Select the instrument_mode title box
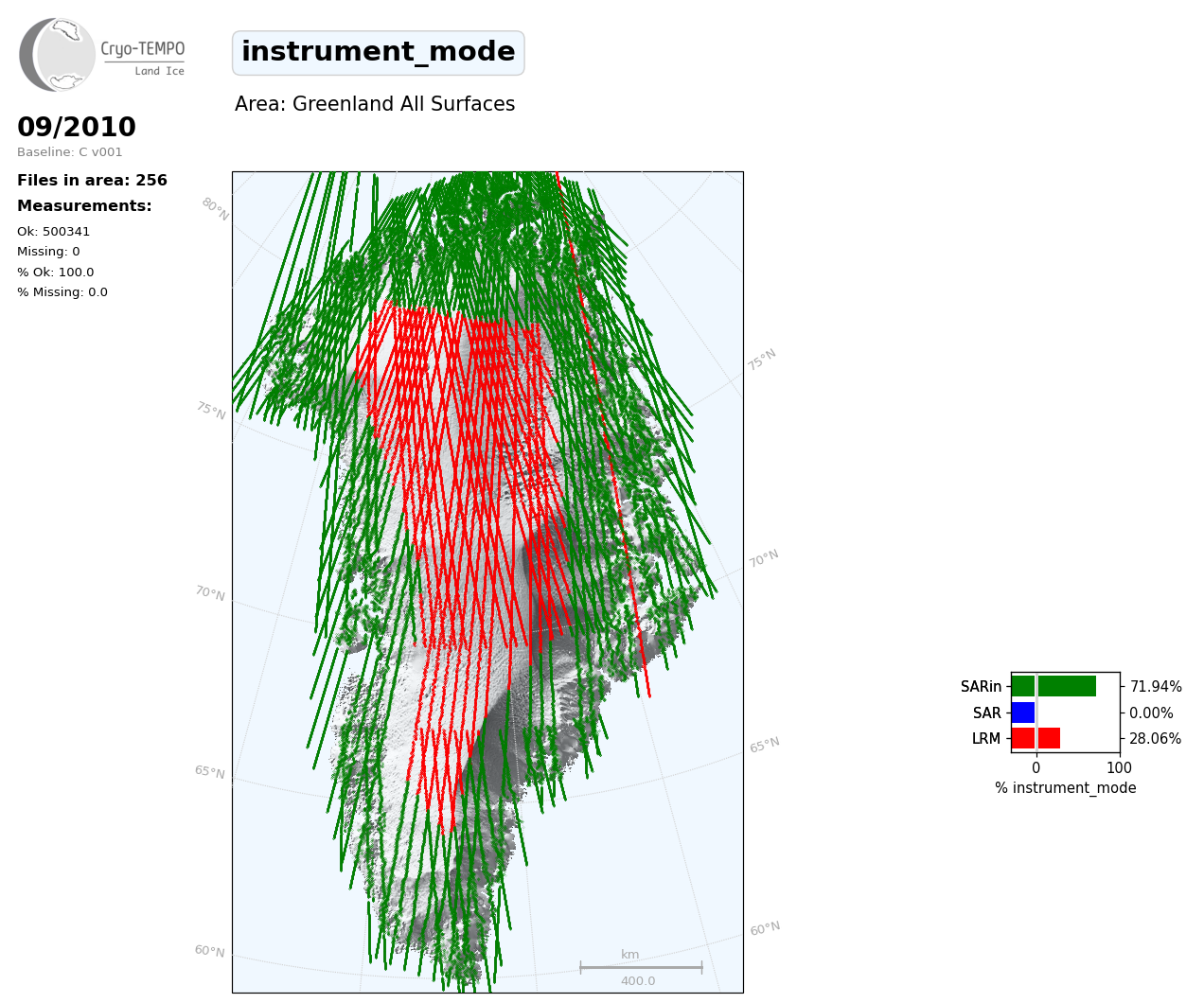This screenshot has width=1204, height=1003. [x=378, y=52]
